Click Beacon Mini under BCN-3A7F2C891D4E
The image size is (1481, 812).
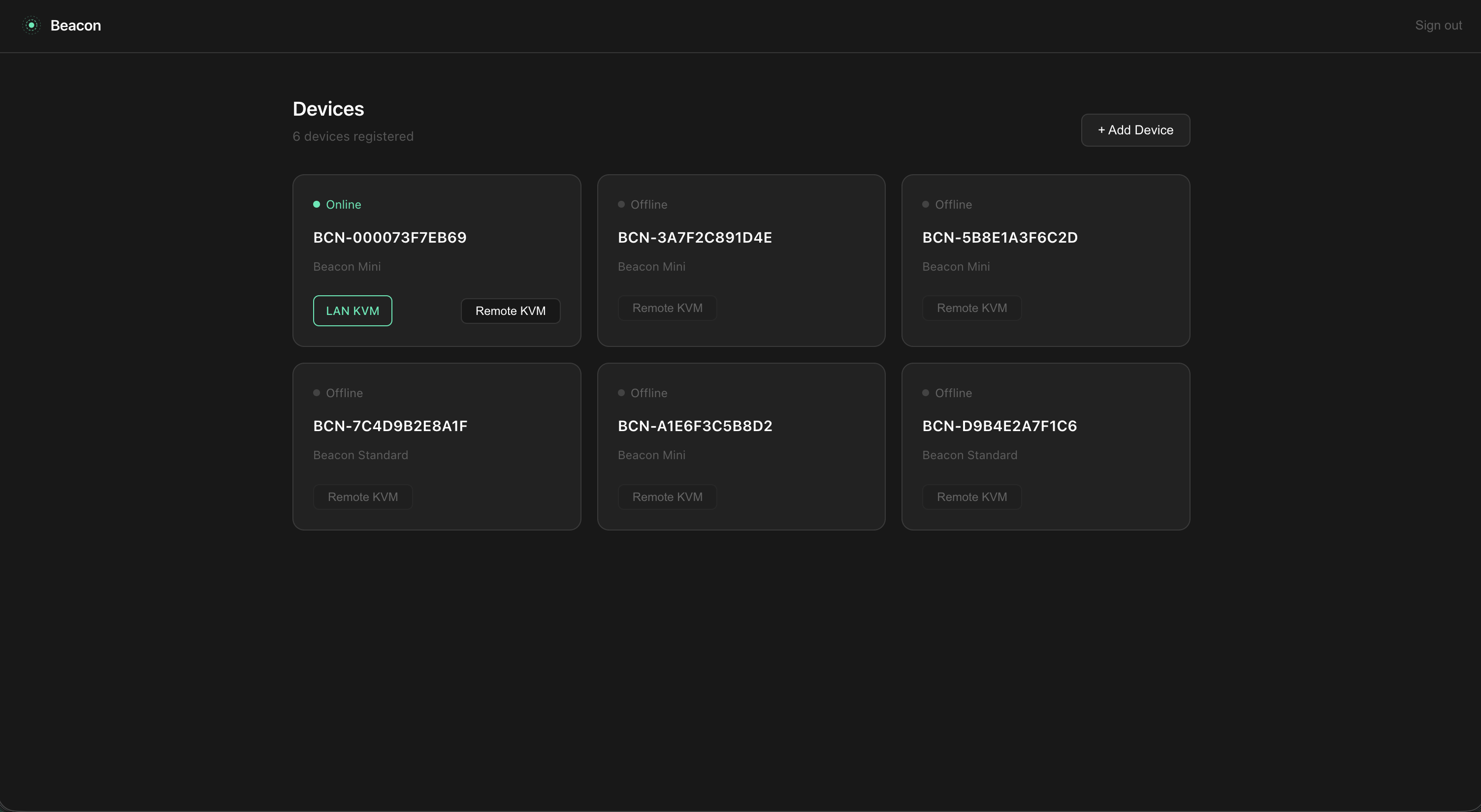point(651,267)
